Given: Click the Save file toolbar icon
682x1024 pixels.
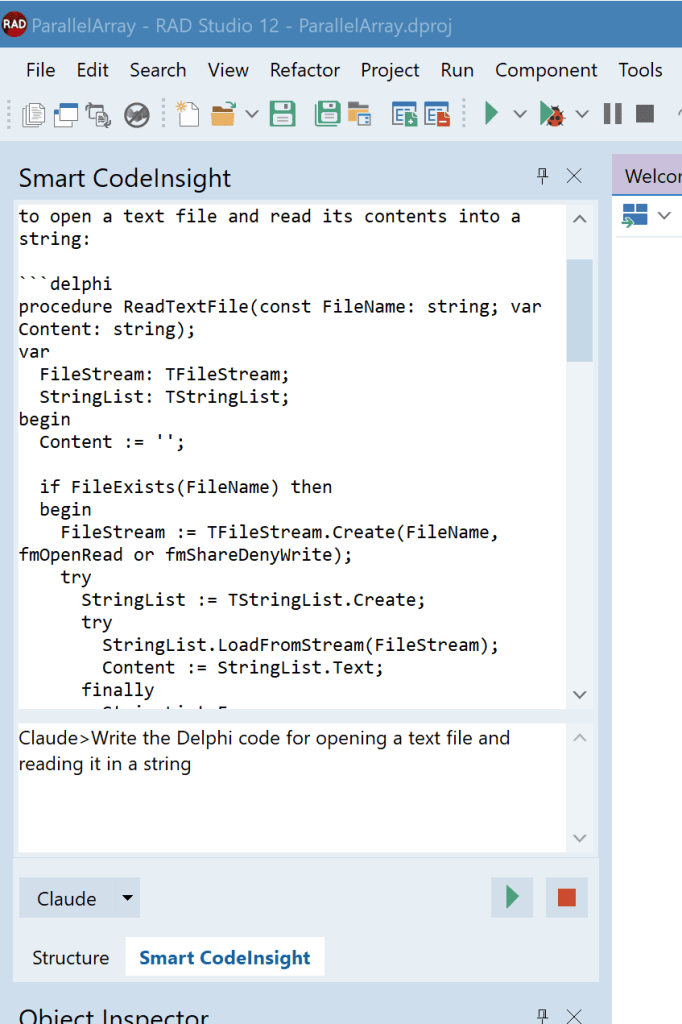Looking at the screenshot, I should point(282,114).
